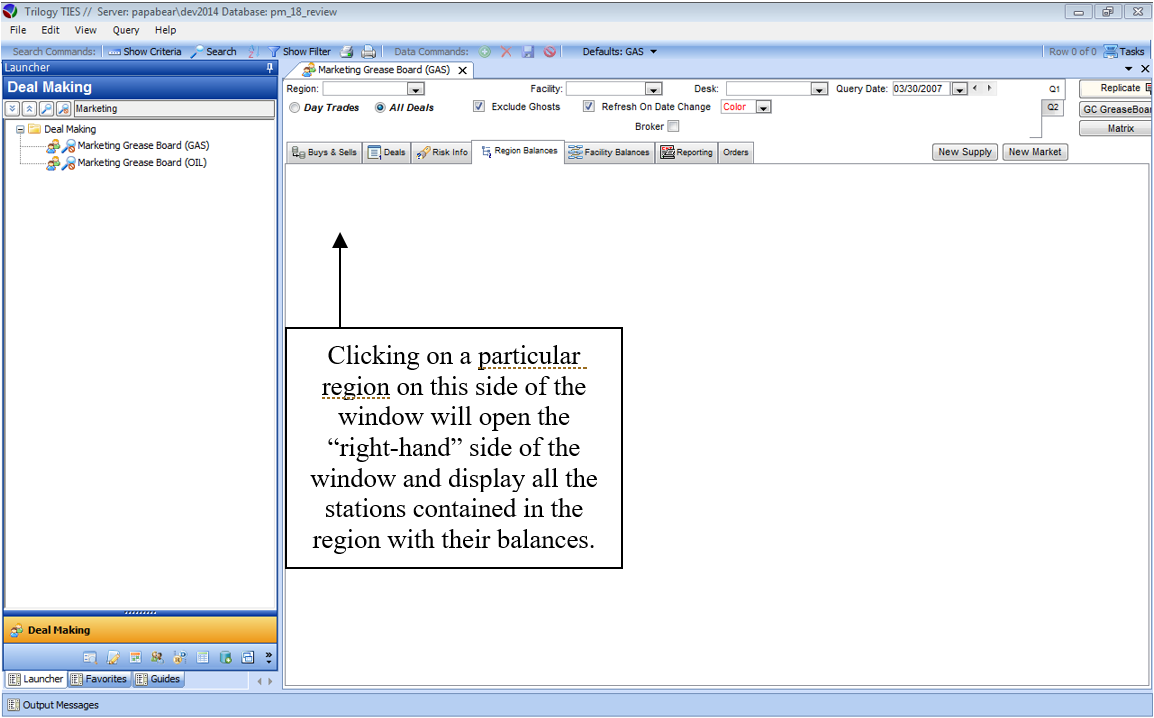
Task: Click the green add record icon
Action: point(485,51)
